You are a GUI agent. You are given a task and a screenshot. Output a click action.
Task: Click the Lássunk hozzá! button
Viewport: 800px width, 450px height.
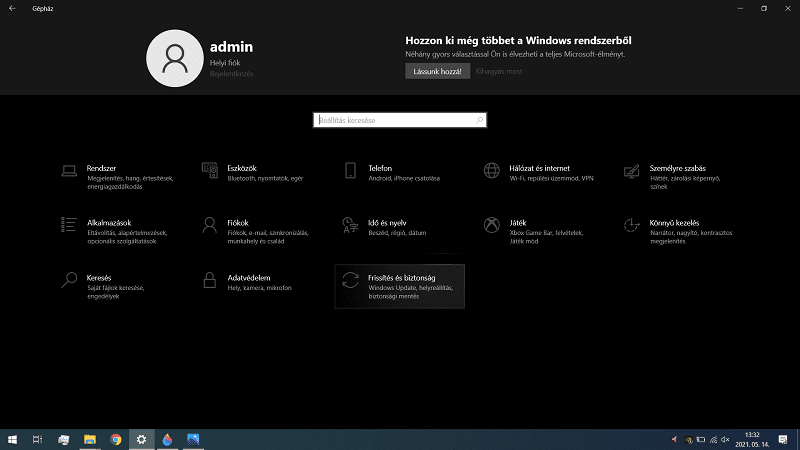(437, 72)
